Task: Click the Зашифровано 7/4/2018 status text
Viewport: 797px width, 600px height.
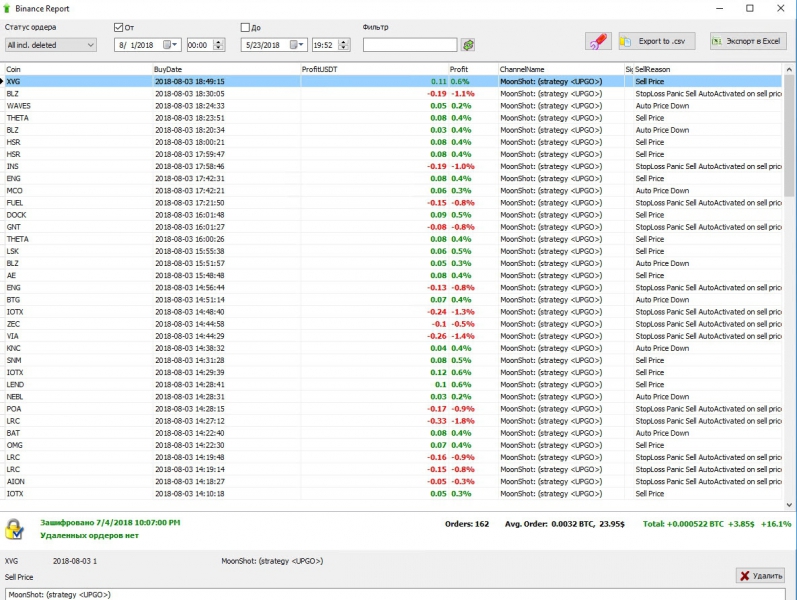Action: pyautogui.click(x=110, y=523)
